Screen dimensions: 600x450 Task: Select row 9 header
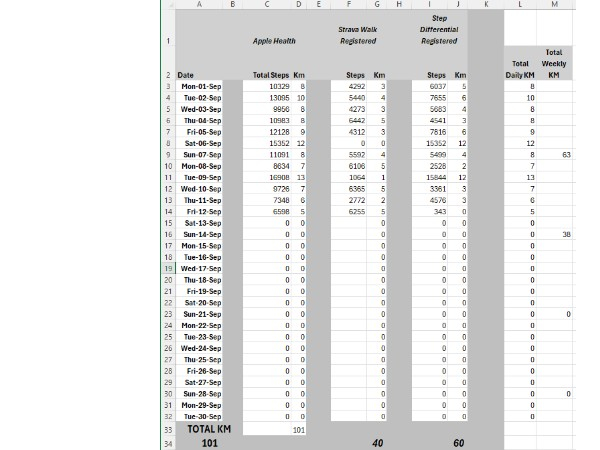point(168,155)
